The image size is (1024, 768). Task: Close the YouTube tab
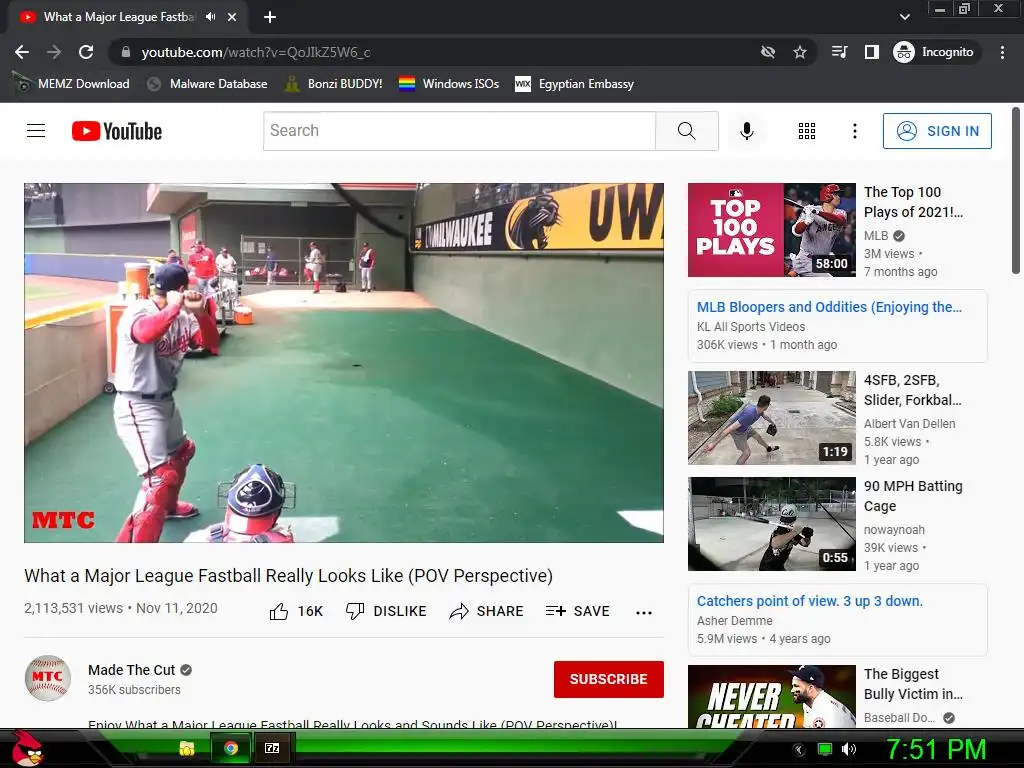pos(232,17)
